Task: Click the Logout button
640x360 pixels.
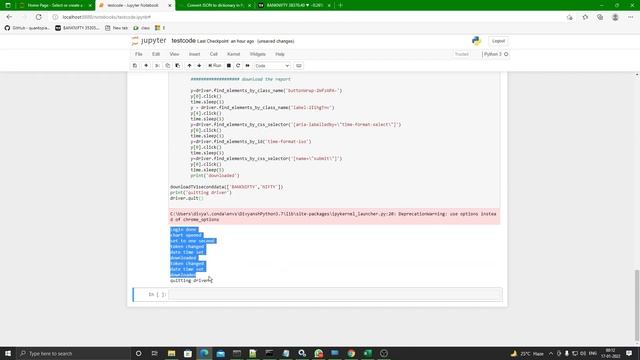Action: [498, 41]
